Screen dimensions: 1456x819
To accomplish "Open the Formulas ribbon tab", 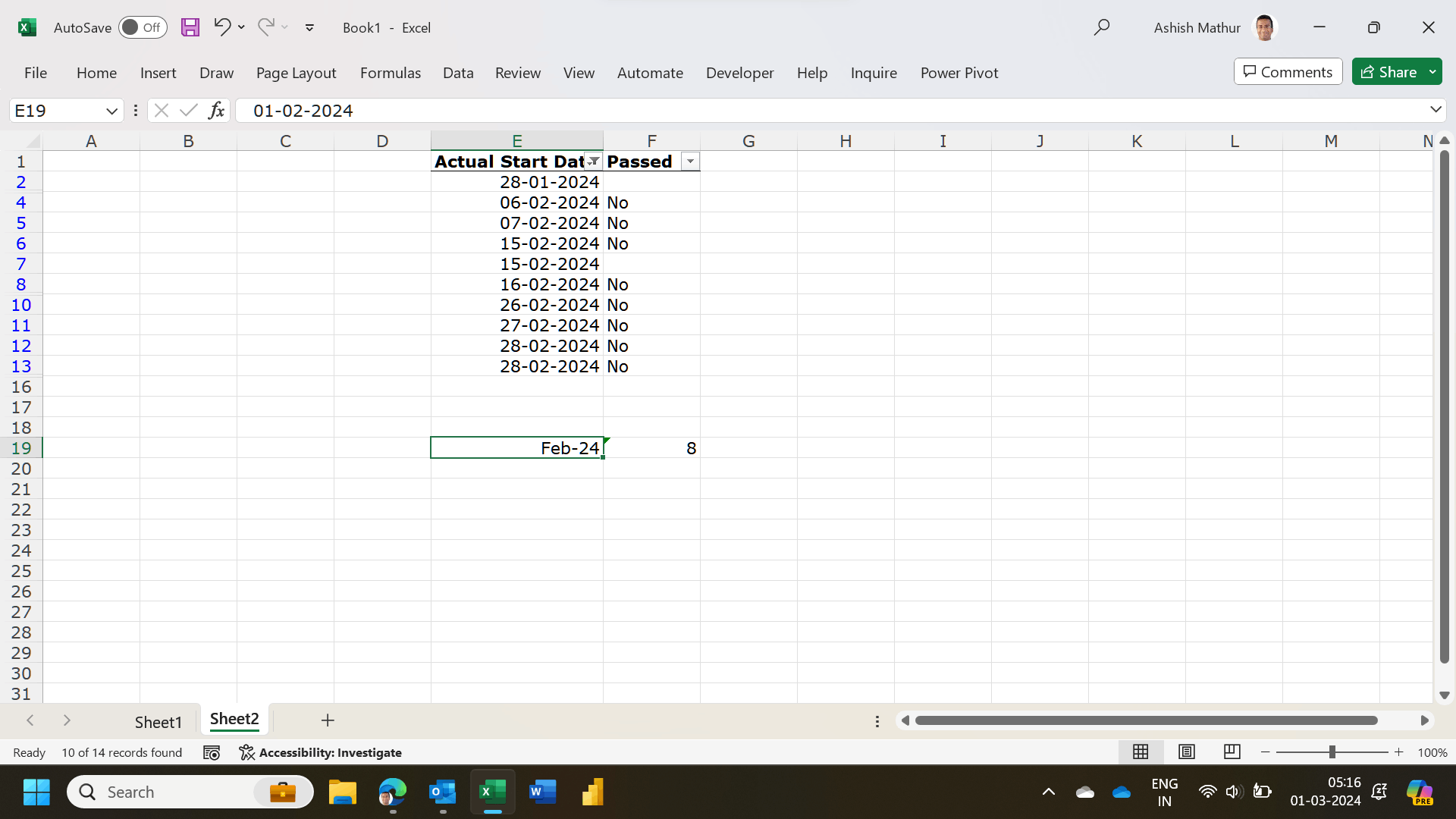I will pos(390,73).
